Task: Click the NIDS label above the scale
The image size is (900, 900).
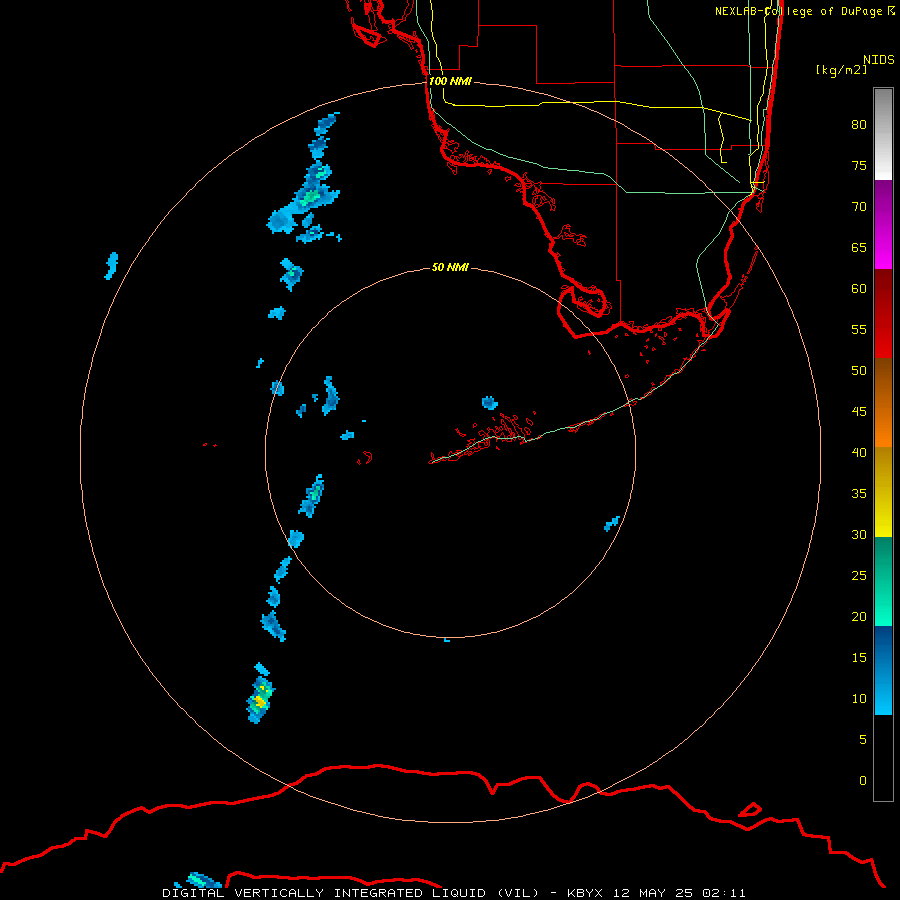Action: [879, 59]
